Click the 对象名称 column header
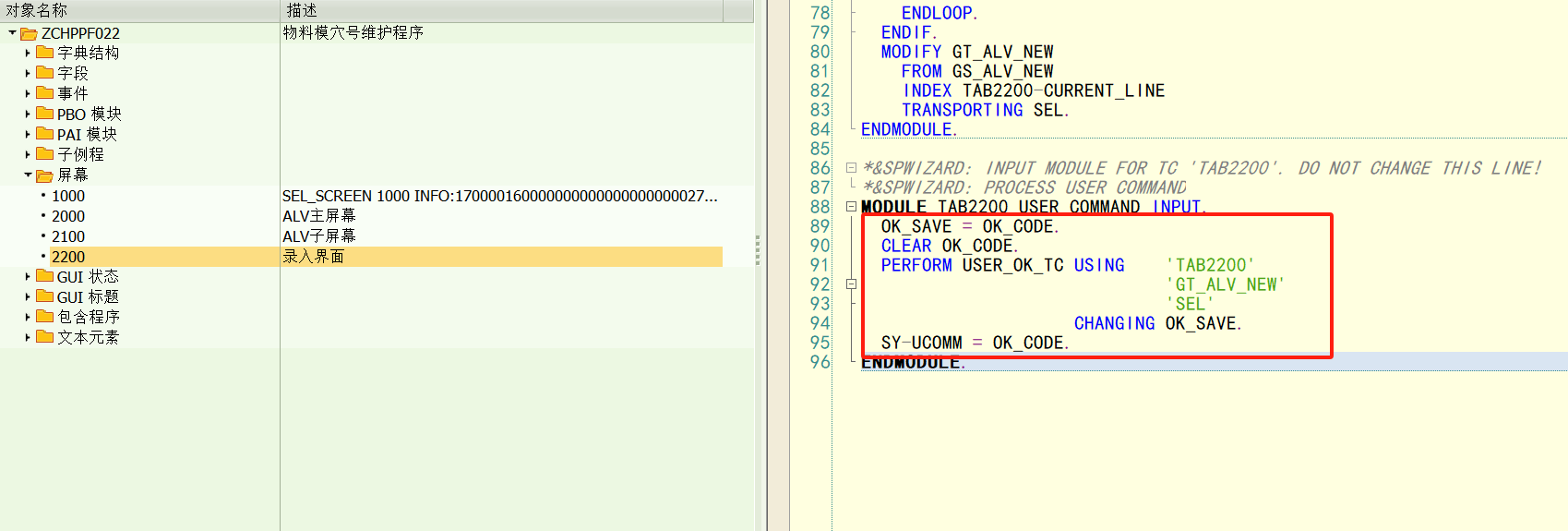This screenshot has width=1568, height=531. (x=139, y=10)
